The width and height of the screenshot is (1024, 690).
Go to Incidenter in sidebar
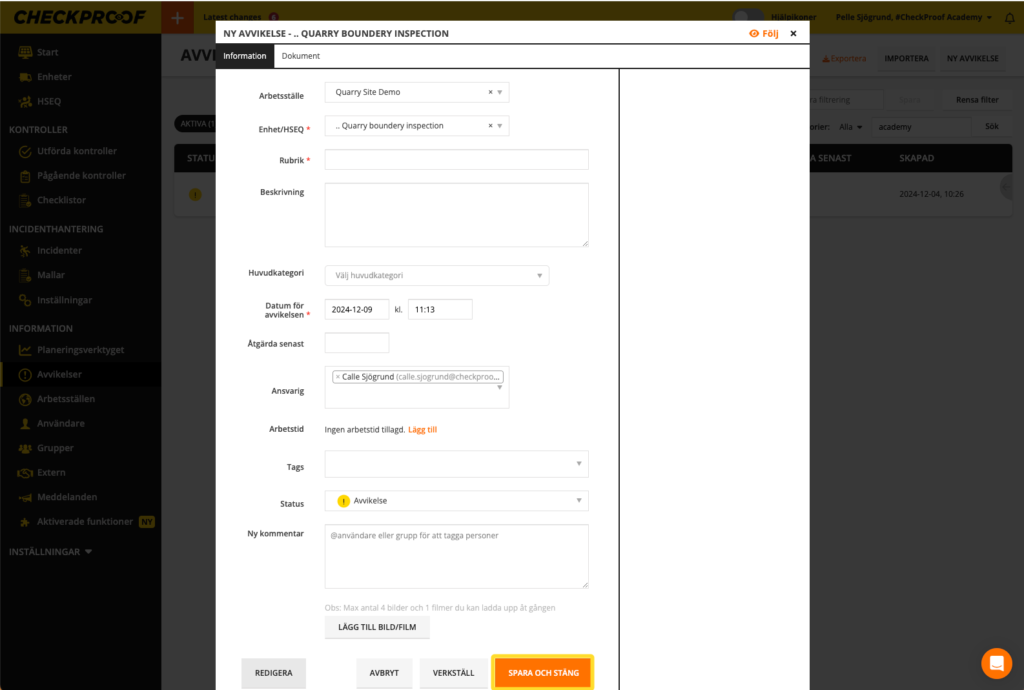click(x=59, y=251)
